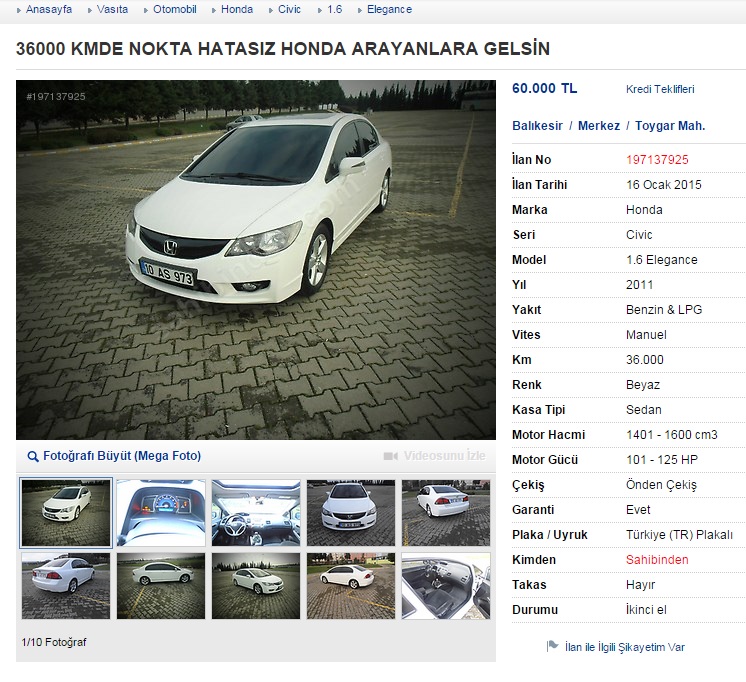Click the flag icon for ad complaint
The width and height of the screenshot is (746, 682).
(552, 646)
